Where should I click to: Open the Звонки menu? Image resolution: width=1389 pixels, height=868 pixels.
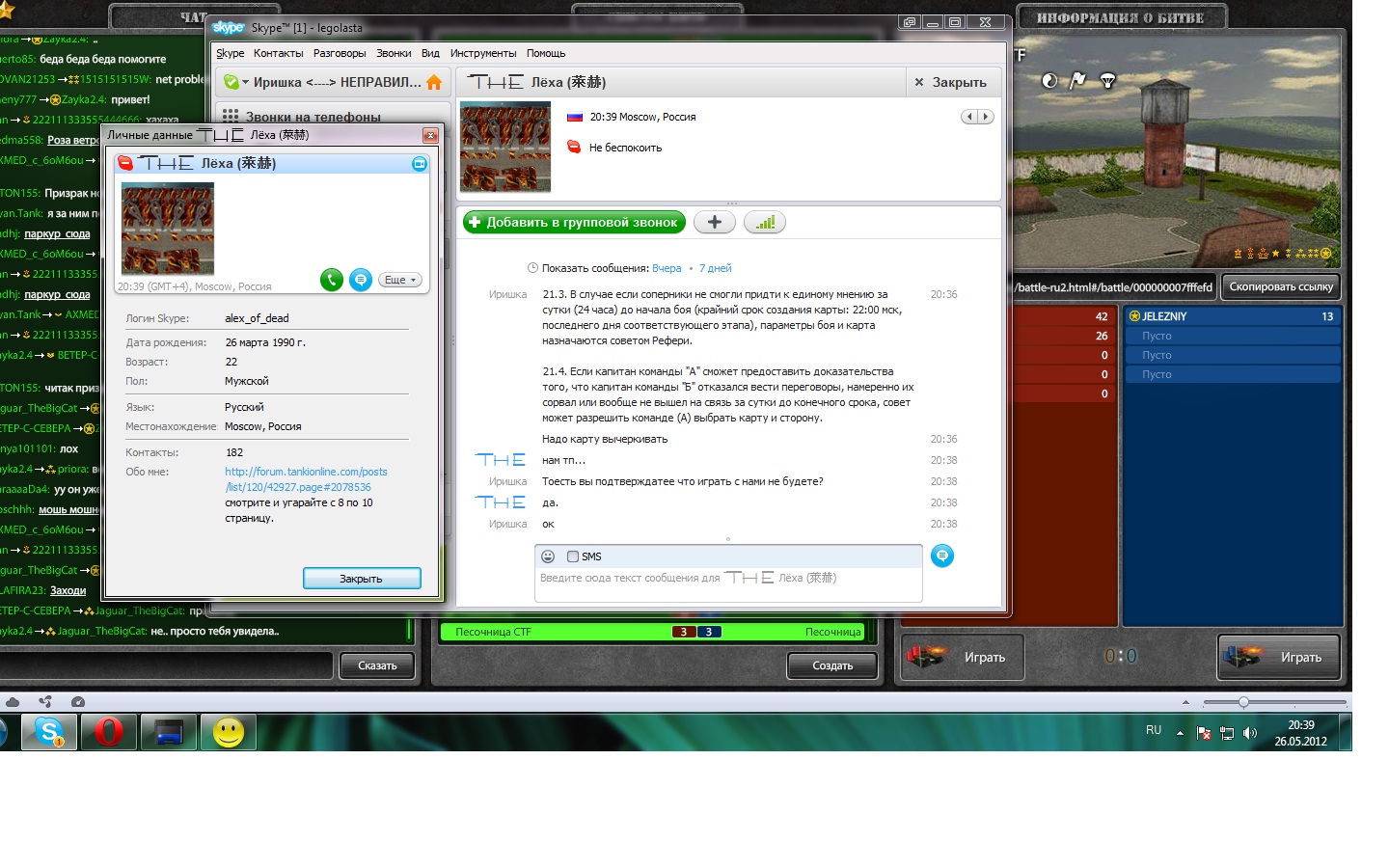click(x=394, y=53)
